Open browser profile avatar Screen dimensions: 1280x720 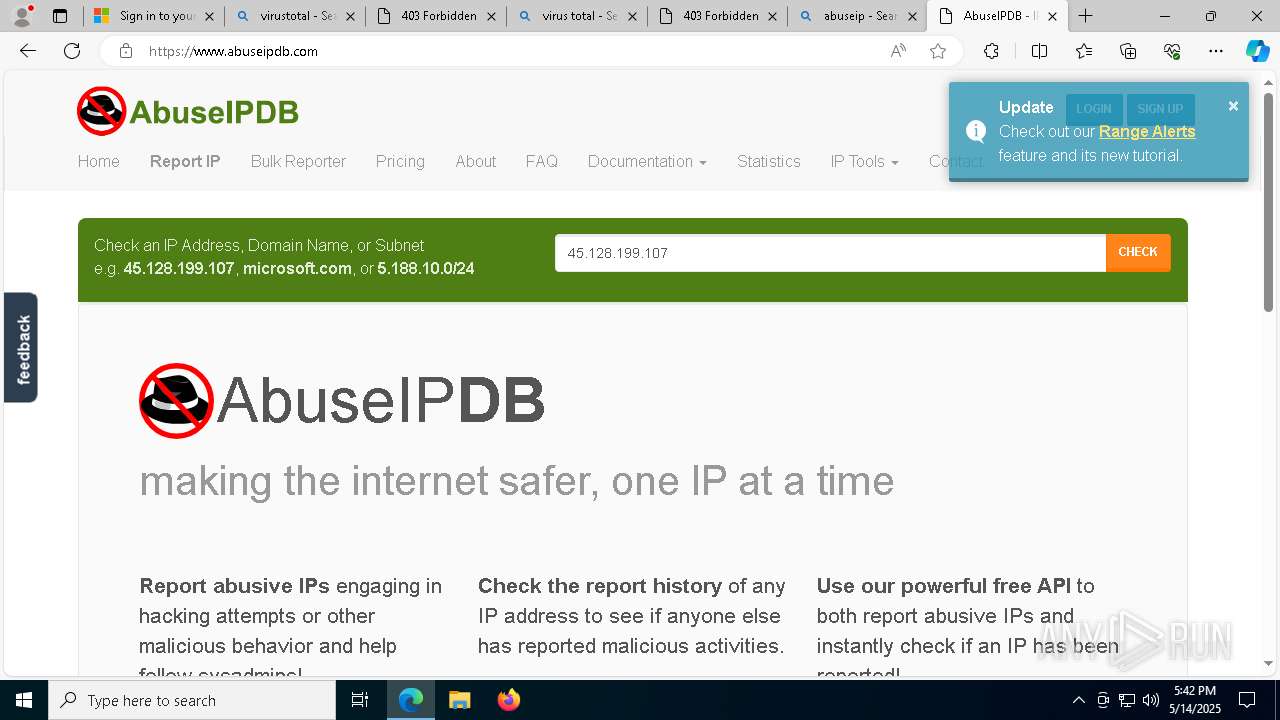(22, 16)
